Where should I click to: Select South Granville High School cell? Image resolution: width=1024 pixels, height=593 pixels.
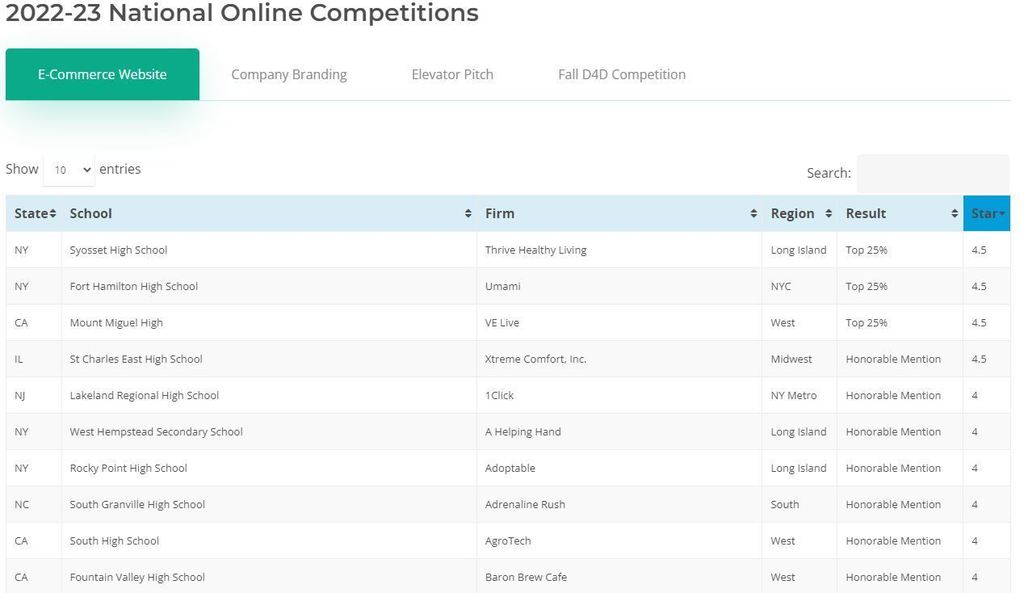pyautogui.click(x=269, y=504)
